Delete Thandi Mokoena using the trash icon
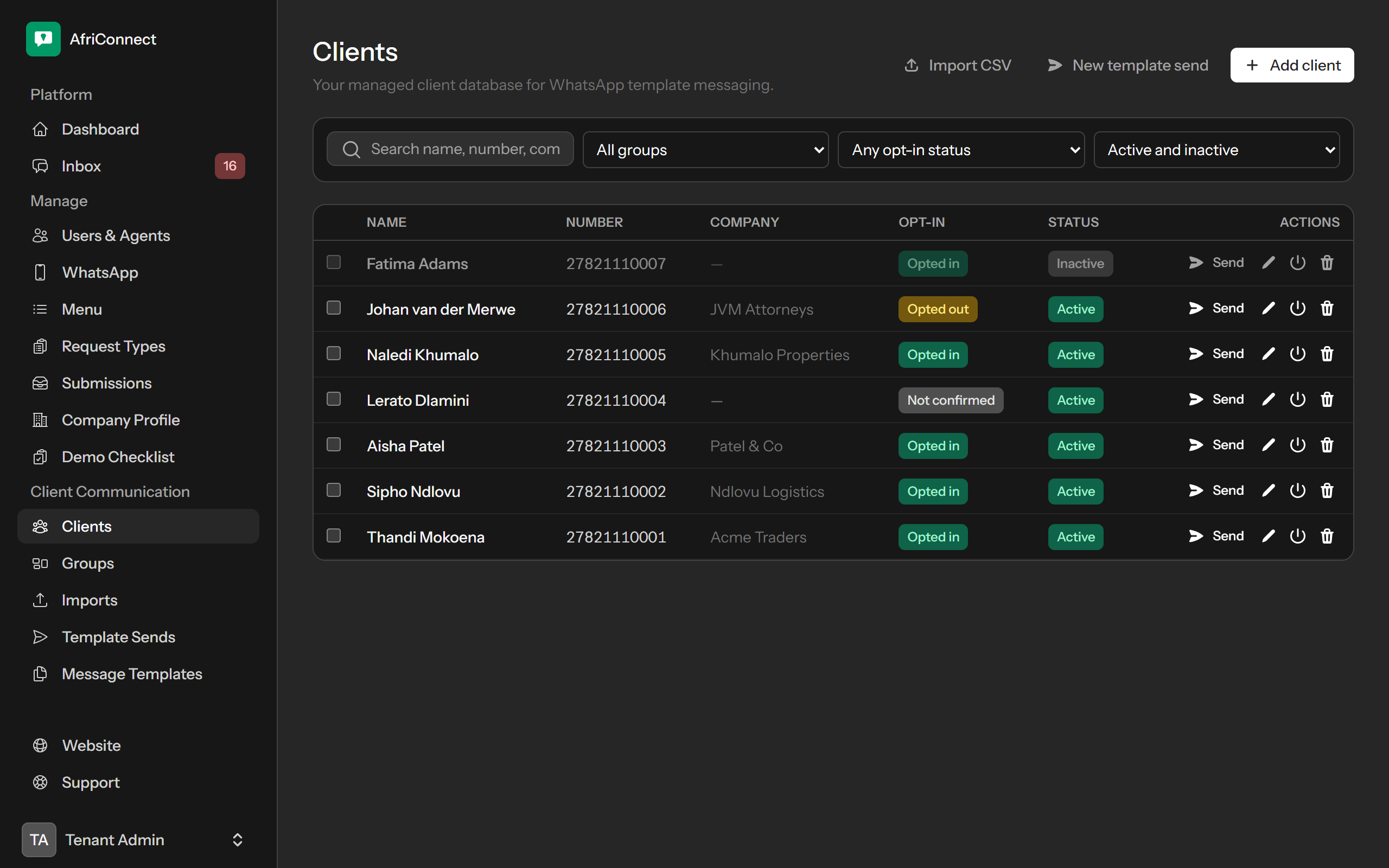Viewport: 1389px width, 868px height. click(1327, 536)
